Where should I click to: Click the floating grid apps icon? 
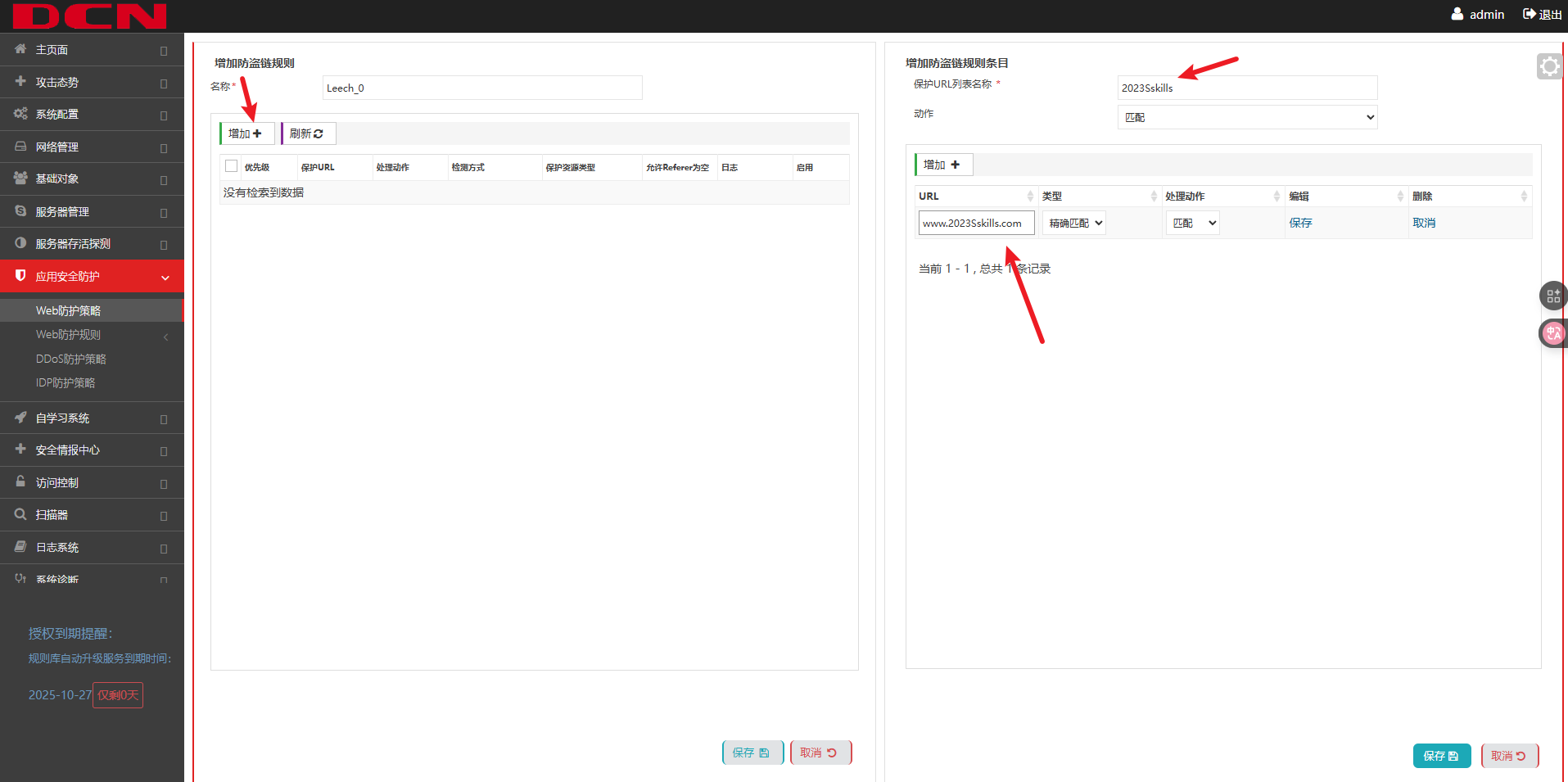point(1553,296)
